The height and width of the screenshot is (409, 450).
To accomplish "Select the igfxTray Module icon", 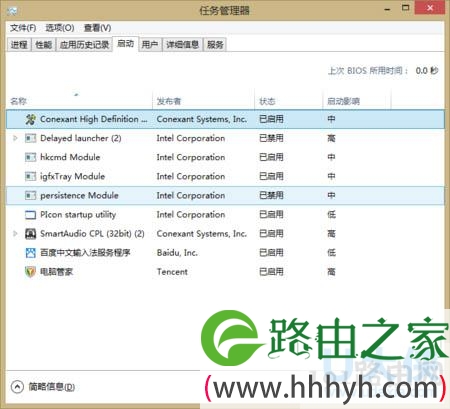I will point(30,176).
